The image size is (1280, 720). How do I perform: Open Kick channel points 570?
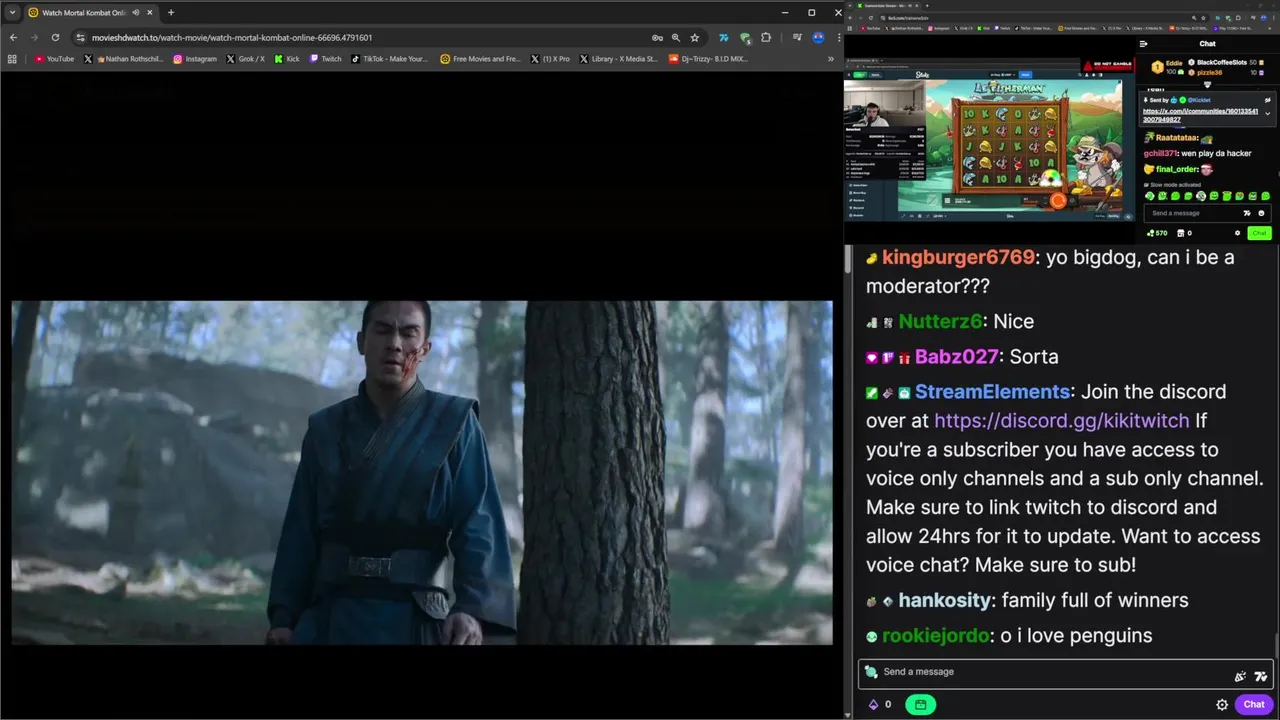click(1156, 233)
